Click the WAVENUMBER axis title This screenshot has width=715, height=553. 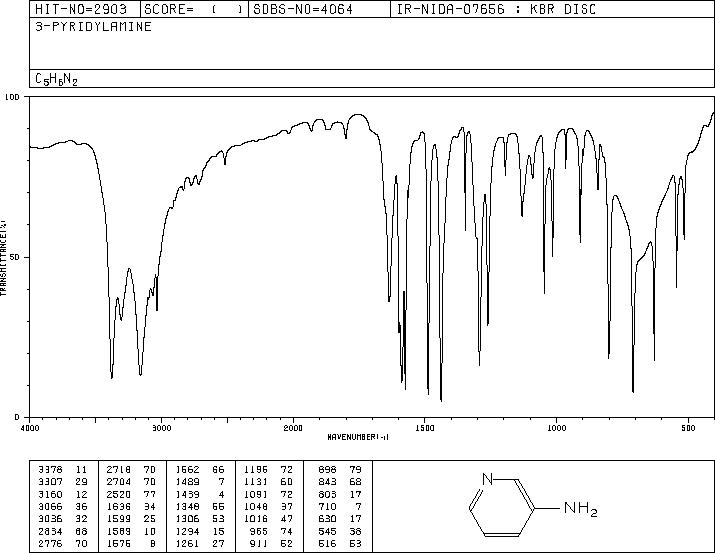point(358,437)
